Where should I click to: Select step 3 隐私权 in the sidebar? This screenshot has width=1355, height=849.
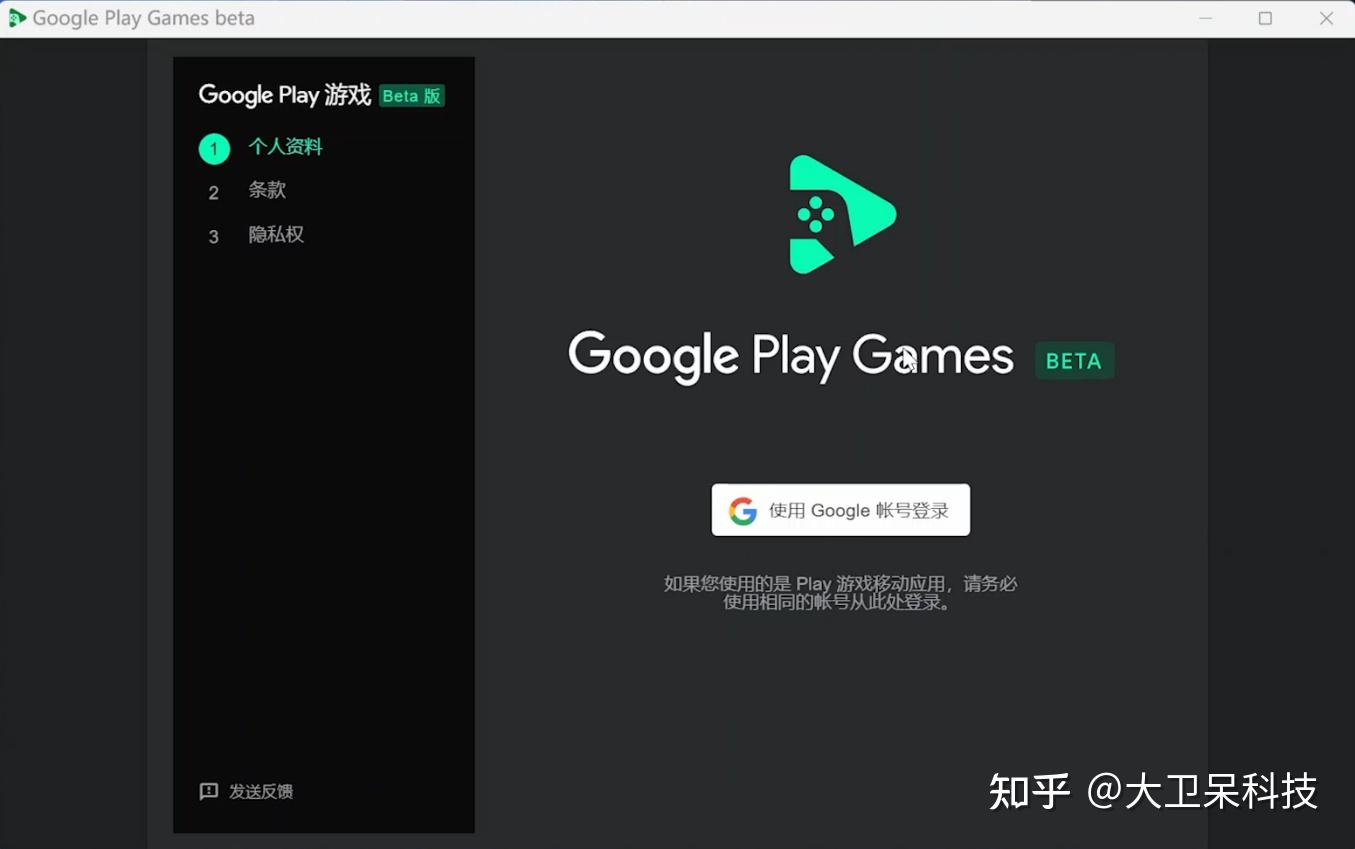point(255,236)
